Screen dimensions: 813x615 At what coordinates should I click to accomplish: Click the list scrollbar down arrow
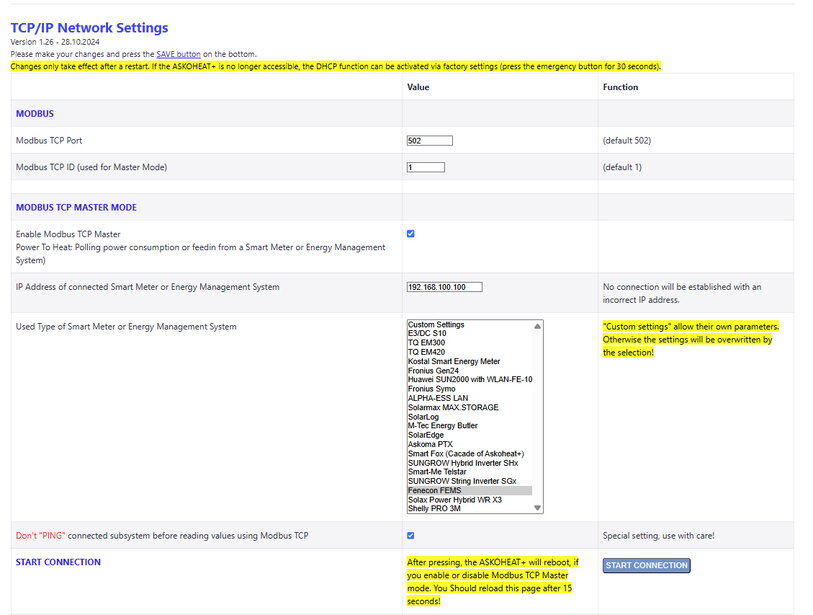538,508
